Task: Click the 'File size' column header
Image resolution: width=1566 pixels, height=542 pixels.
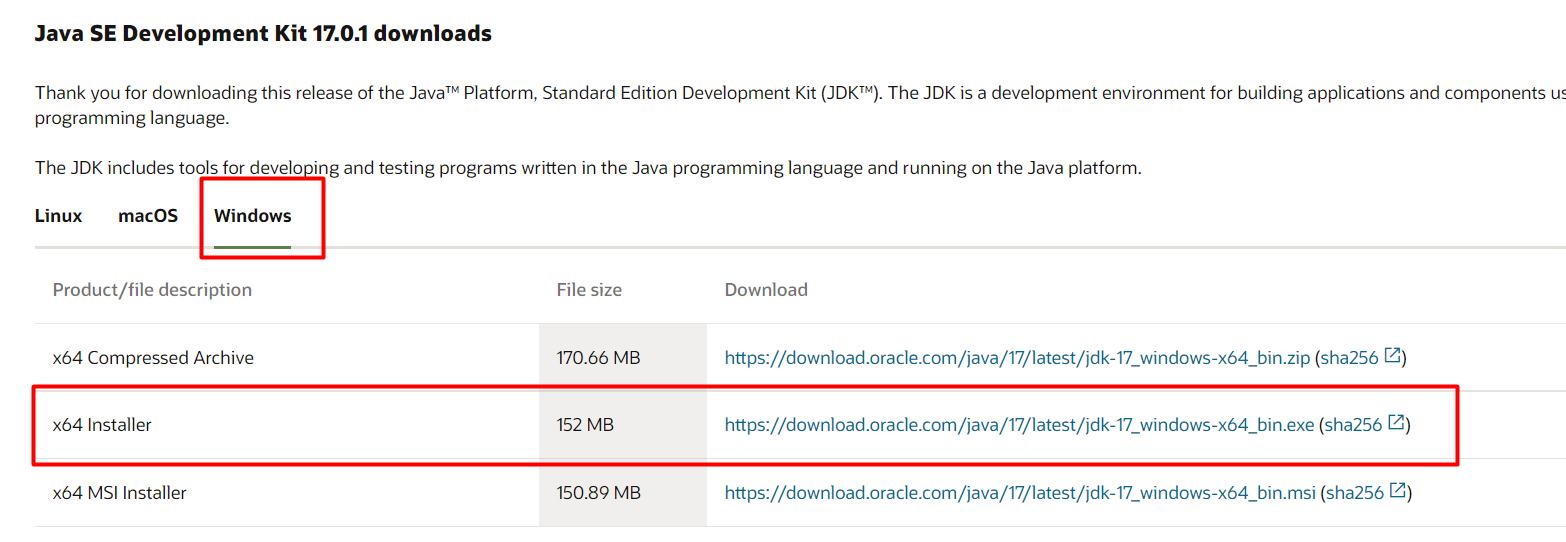Action: point(589,290)
